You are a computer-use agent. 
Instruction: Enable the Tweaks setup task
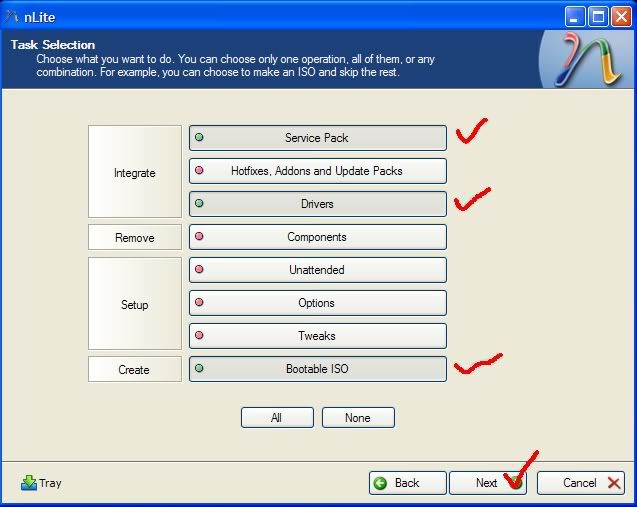click(318, 336)
